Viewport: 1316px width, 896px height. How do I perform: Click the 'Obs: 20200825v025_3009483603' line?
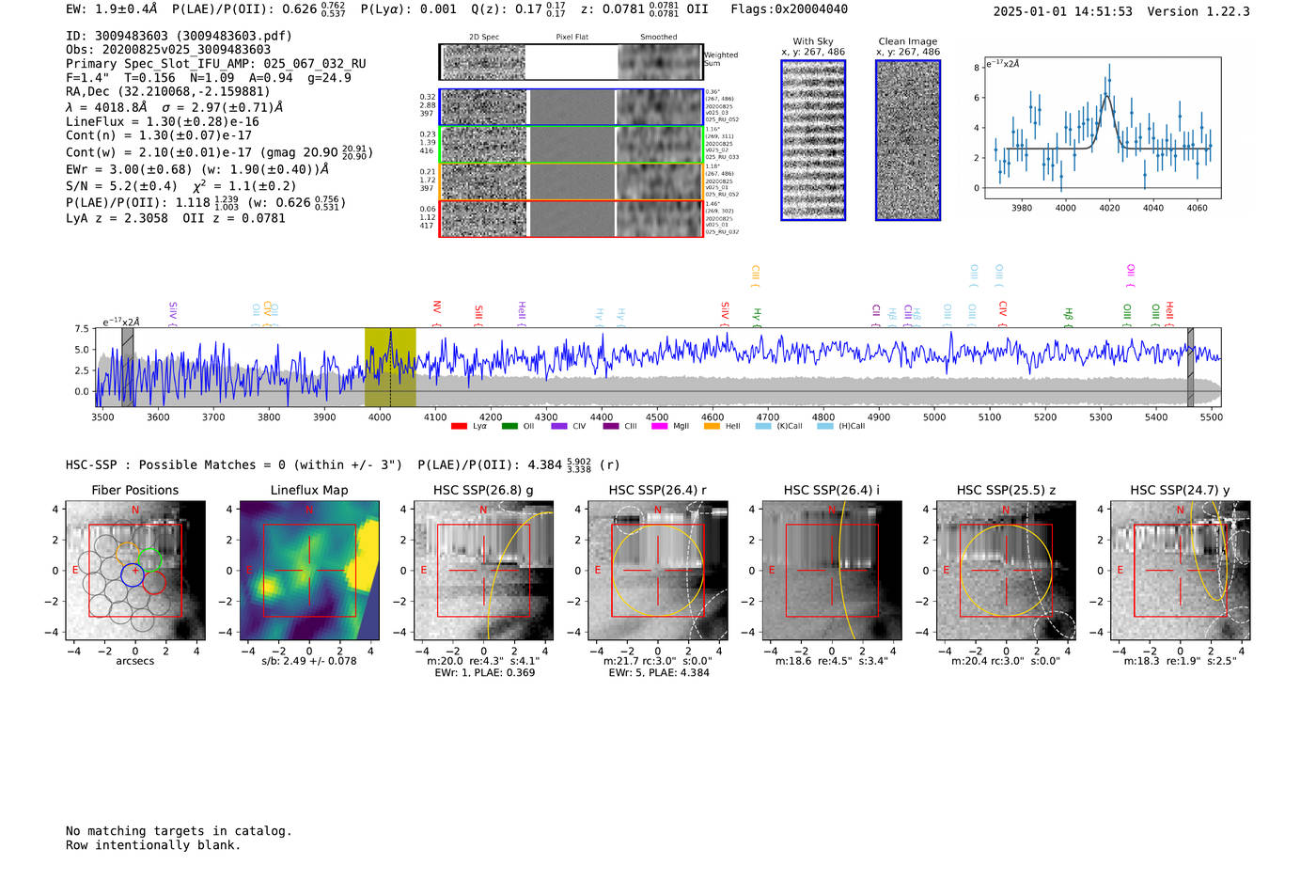[168, 50]
